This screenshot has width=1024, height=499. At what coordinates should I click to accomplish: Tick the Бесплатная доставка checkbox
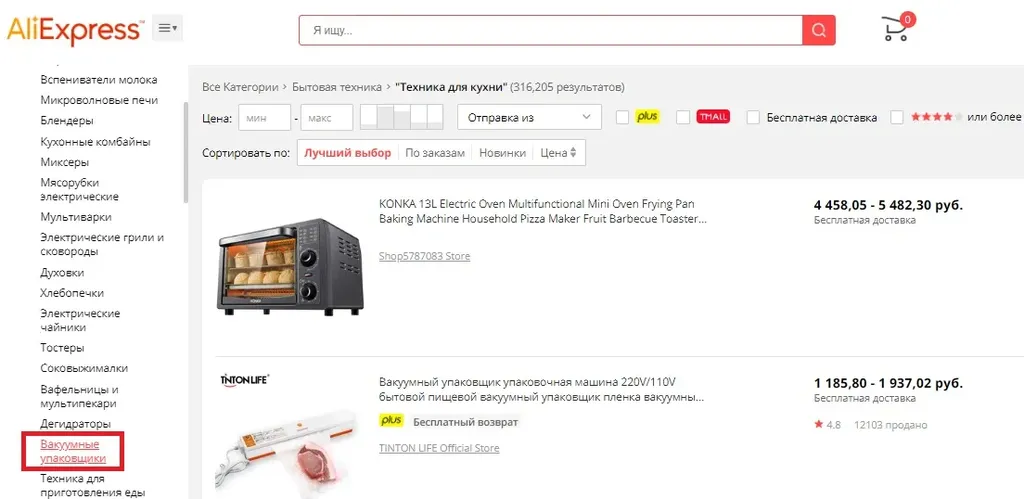coord(754,118)
